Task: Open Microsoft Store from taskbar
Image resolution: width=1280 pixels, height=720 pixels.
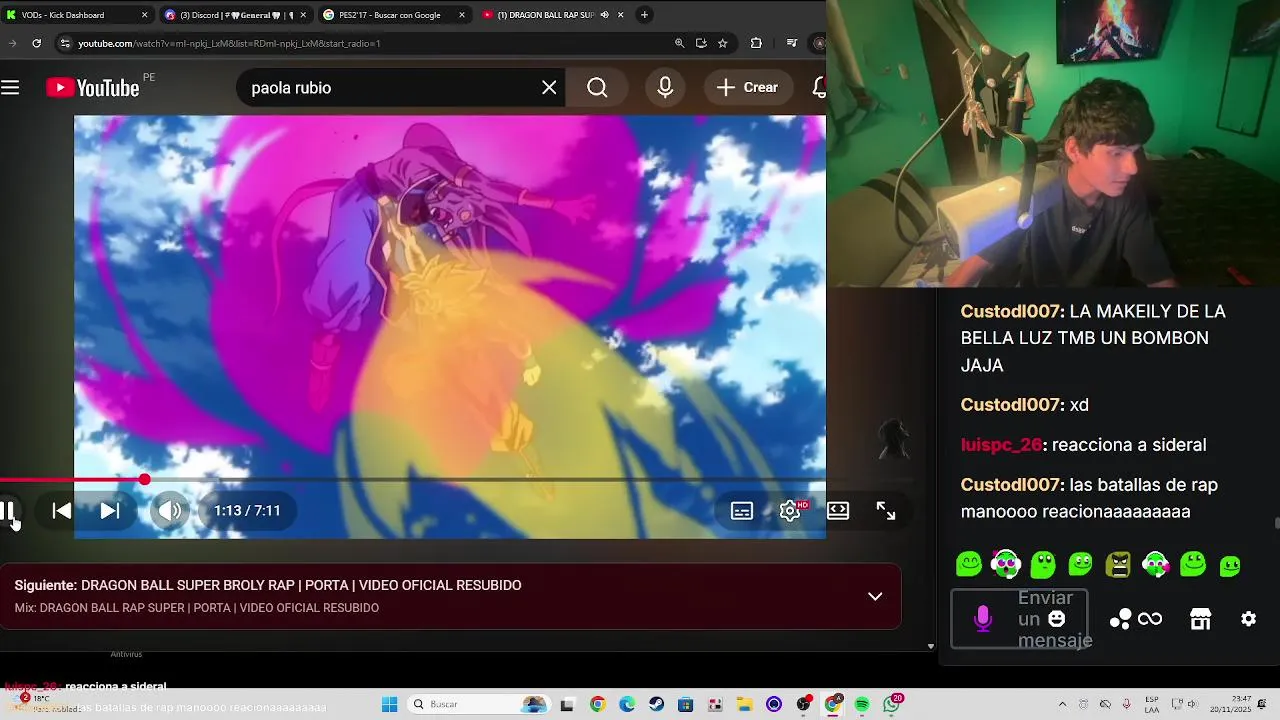Action: click(686, 704)
